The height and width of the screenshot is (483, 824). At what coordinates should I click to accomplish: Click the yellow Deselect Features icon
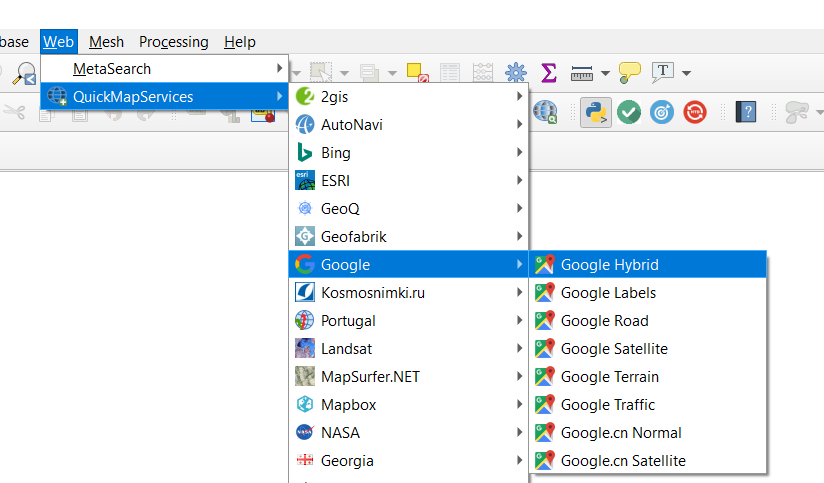(418, 73)
